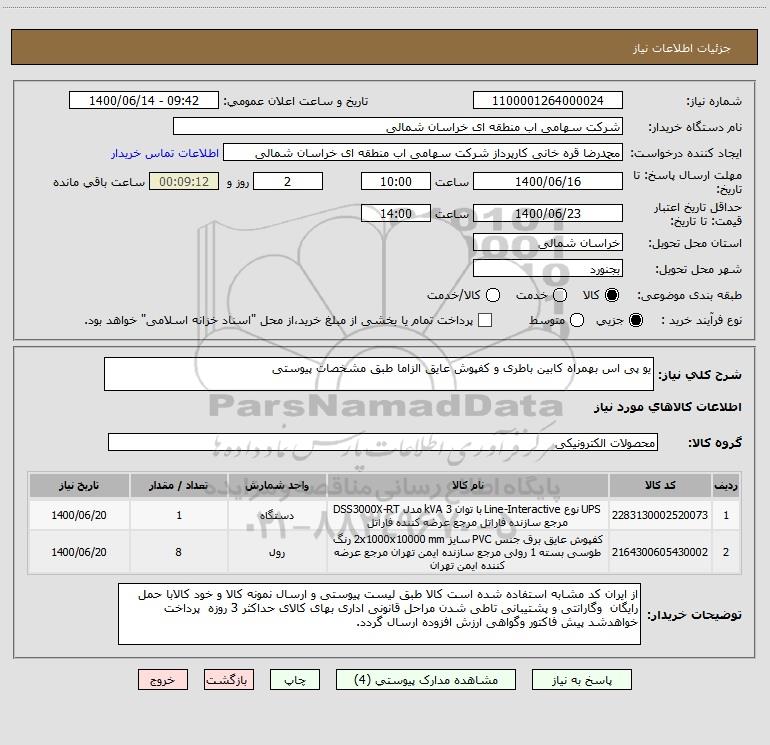This screenshot has height=745, width=770.
Task: Click product code 2164300605430002
Action: pos(660,552)
